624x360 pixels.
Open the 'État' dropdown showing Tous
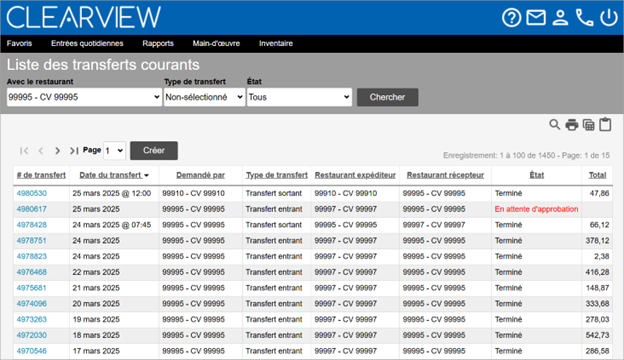tap(299, 97)
